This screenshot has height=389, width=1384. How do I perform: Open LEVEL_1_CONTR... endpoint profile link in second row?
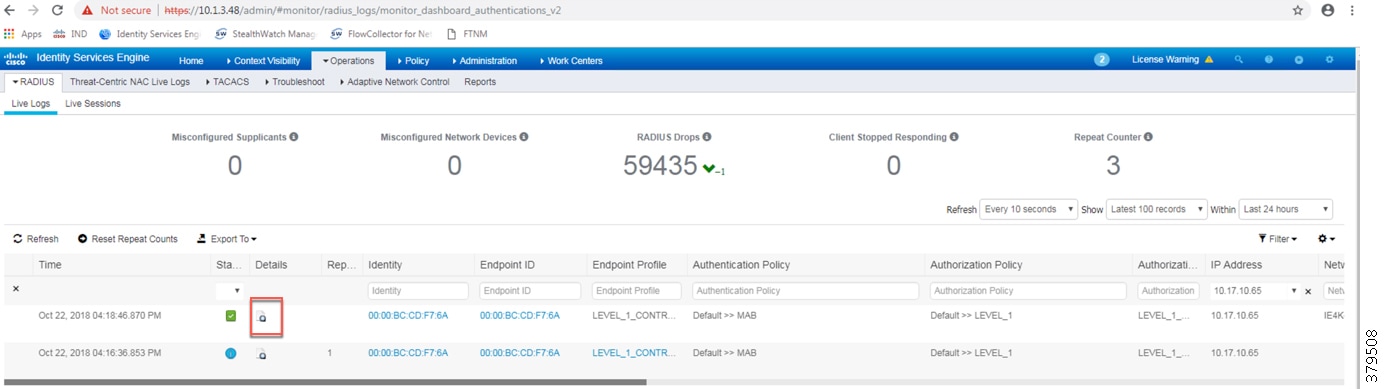coord(634,353)
